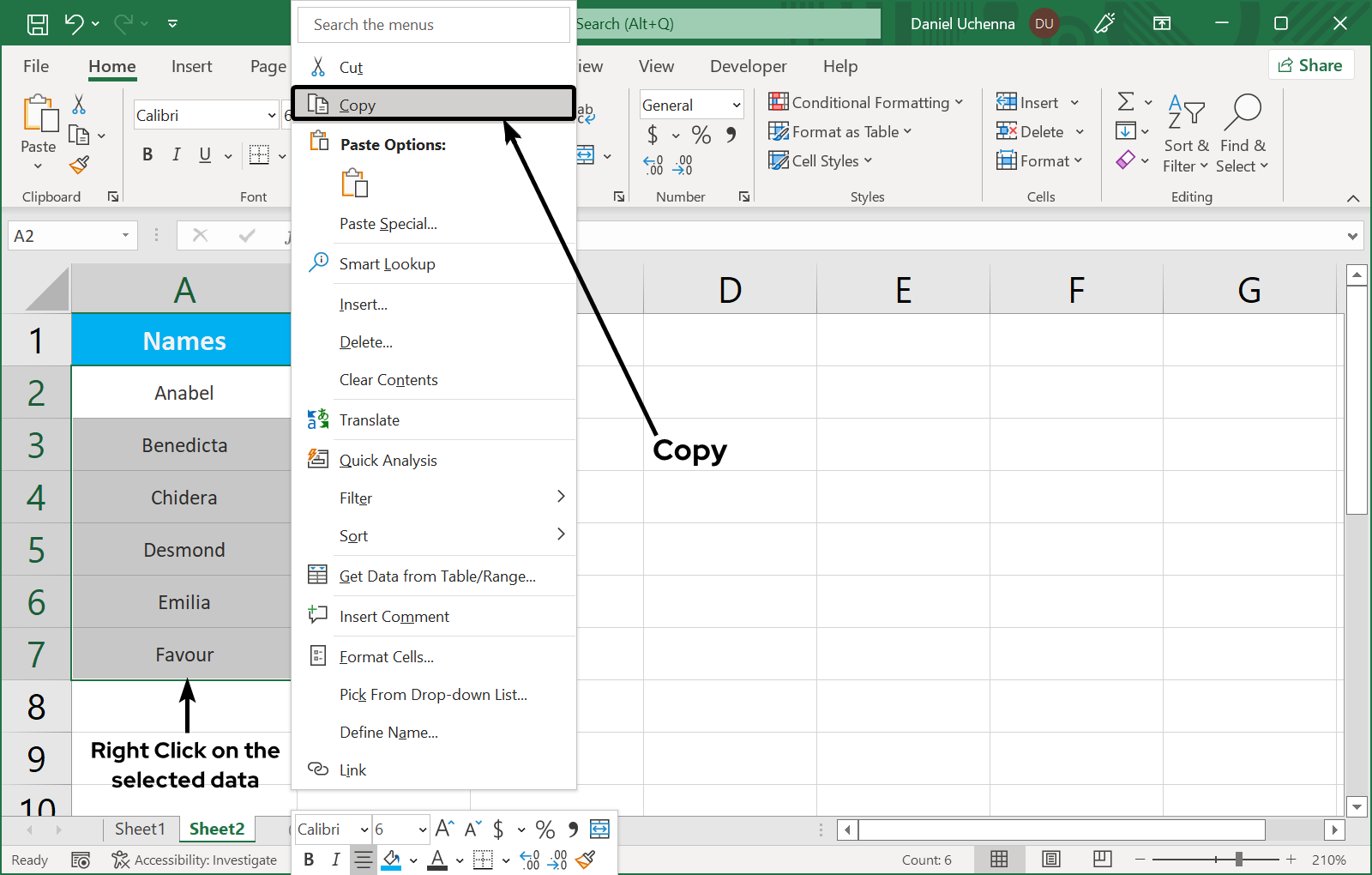Click the Cut scissors icon in Clipboard
The image size is (1372, 875).
pyautogui.click(x=79, y=105)
